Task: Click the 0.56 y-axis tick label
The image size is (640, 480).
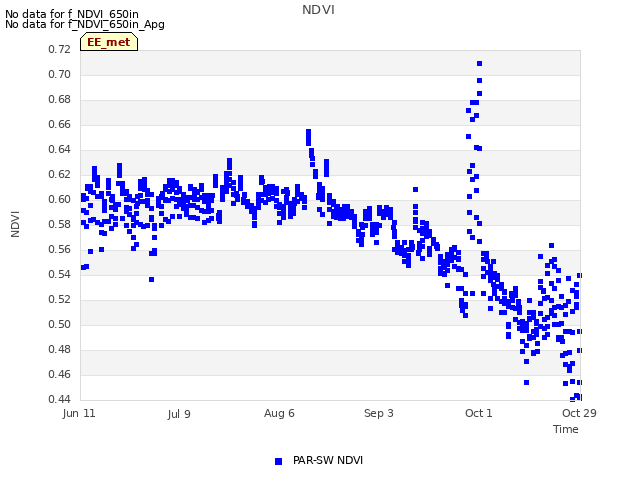Action: tap(60, 249)
